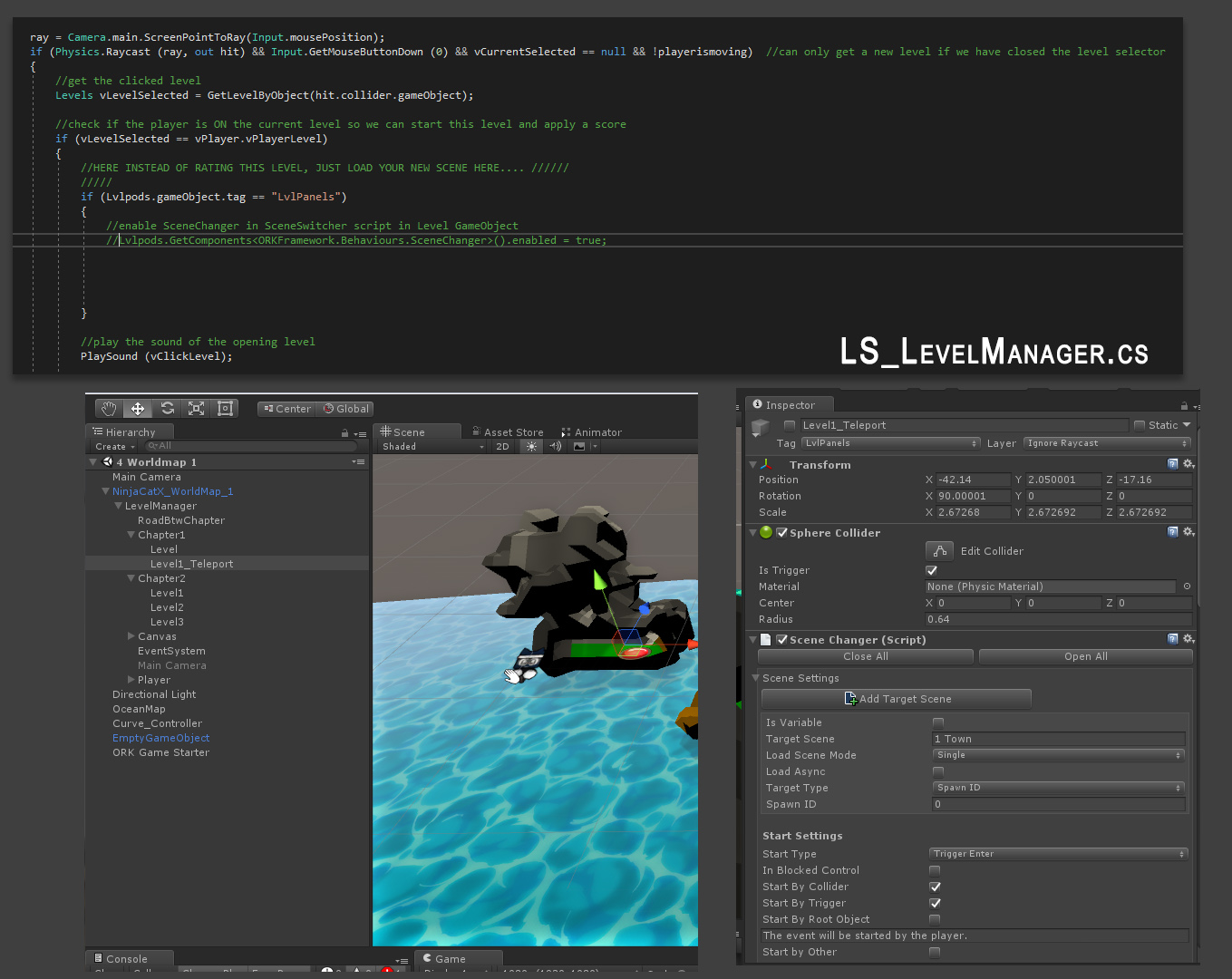Image resolution: width=1232 pixels, height=979 pixels.
Task: Click the Edit Collider icon button
Action: 940,551
